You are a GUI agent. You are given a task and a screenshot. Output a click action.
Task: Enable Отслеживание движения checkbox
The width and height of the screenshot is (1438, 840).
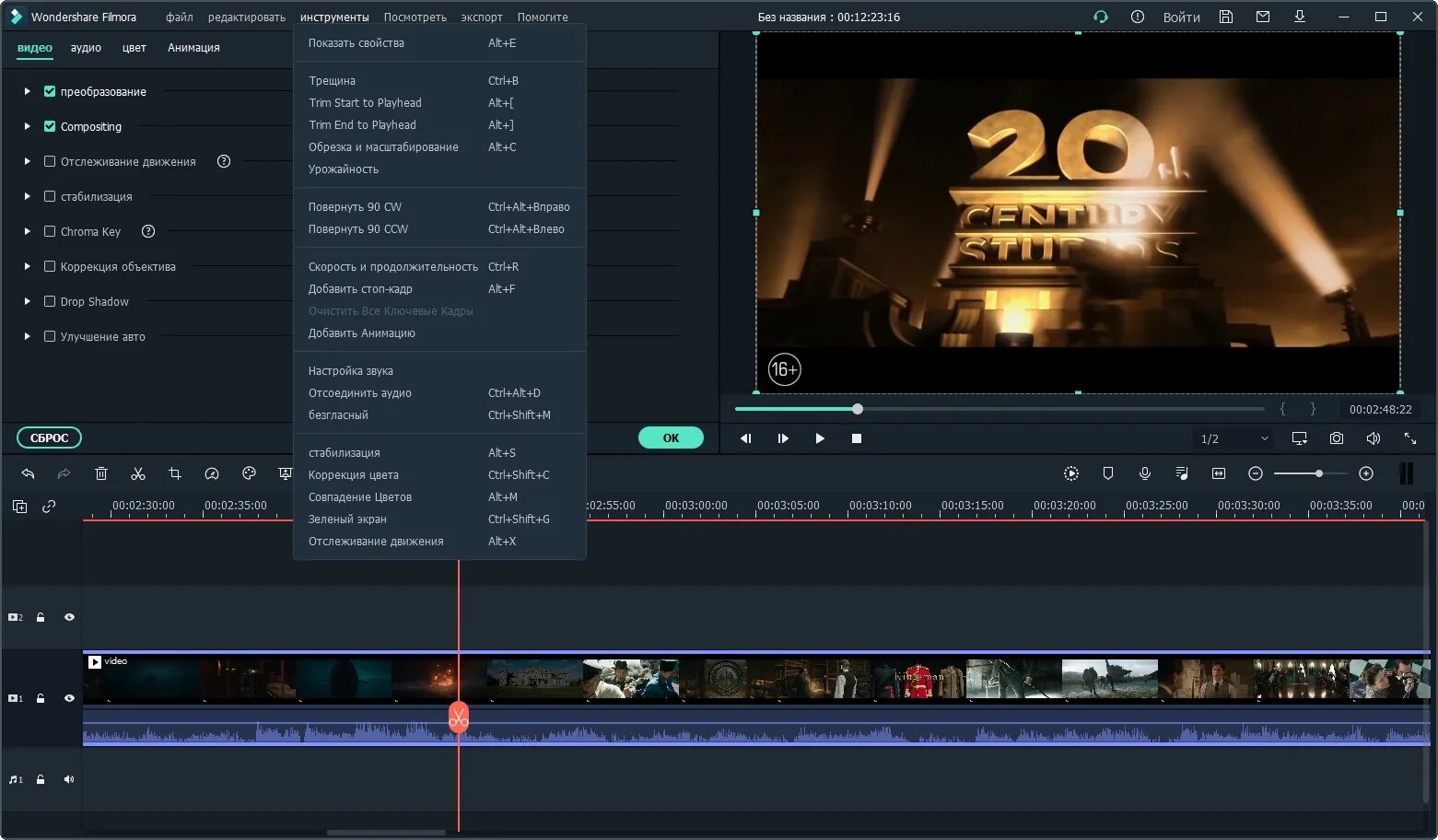point(50,161)
